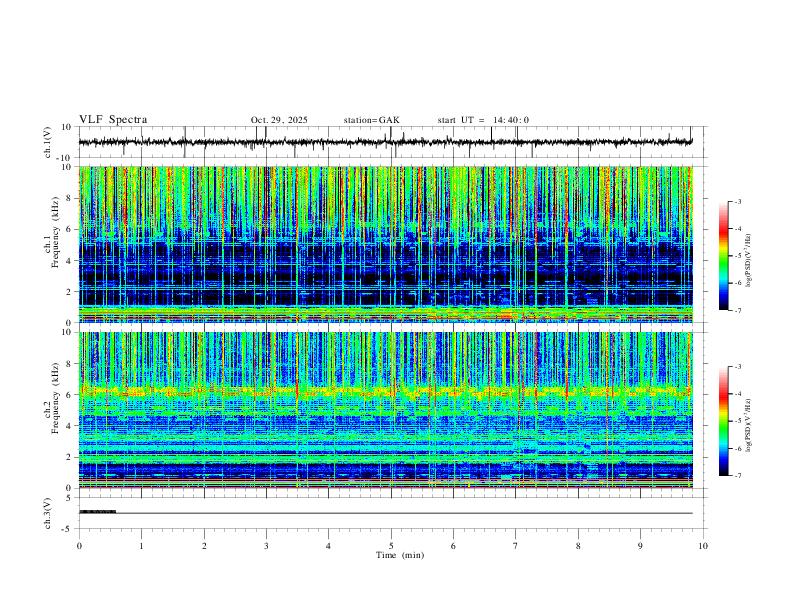Click the ch.1 color bar log(PSD) label
This screenshot has height=612, width=792.
(x=749, y=260)
